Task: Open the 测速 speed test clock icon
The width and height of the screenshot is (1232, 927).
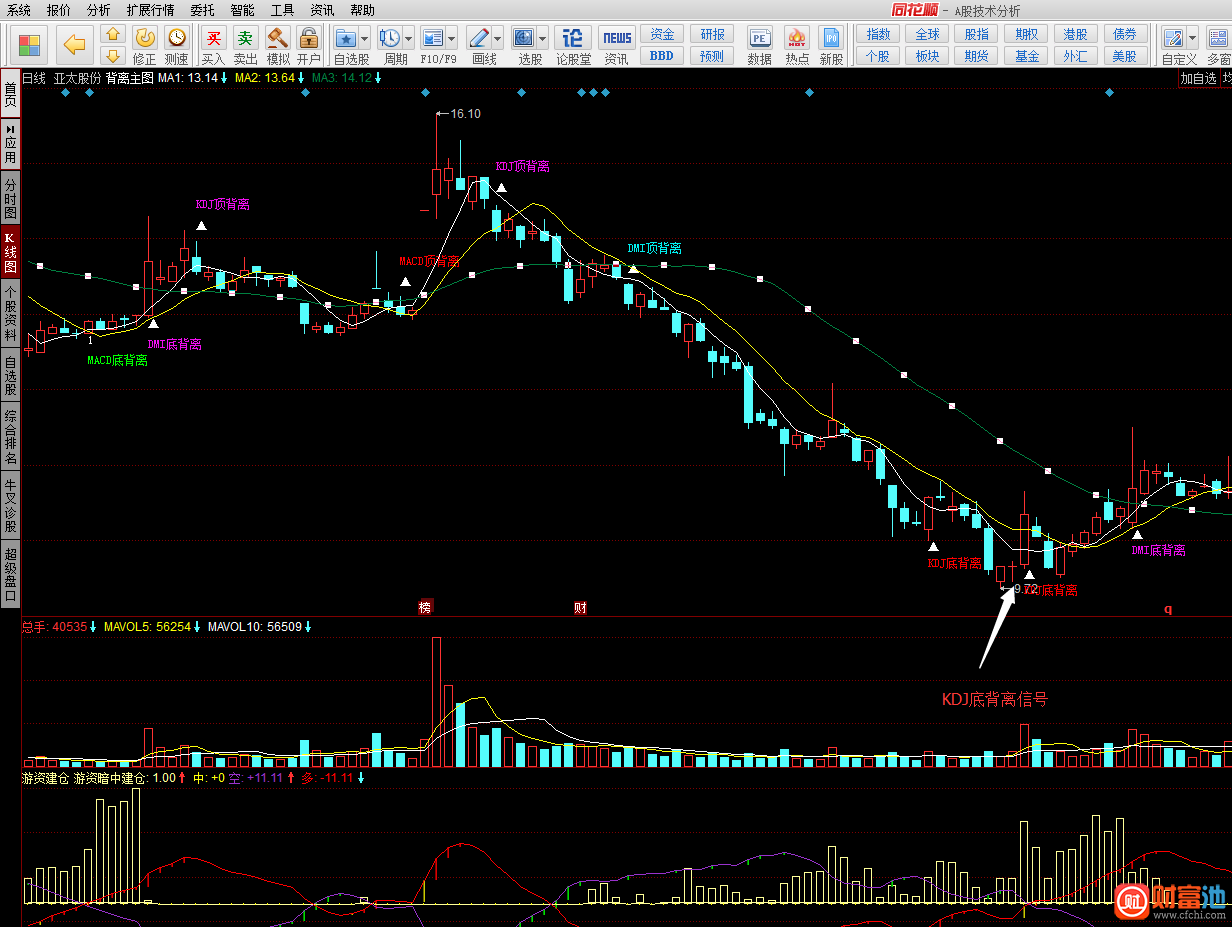Action: tap(176, 39)
